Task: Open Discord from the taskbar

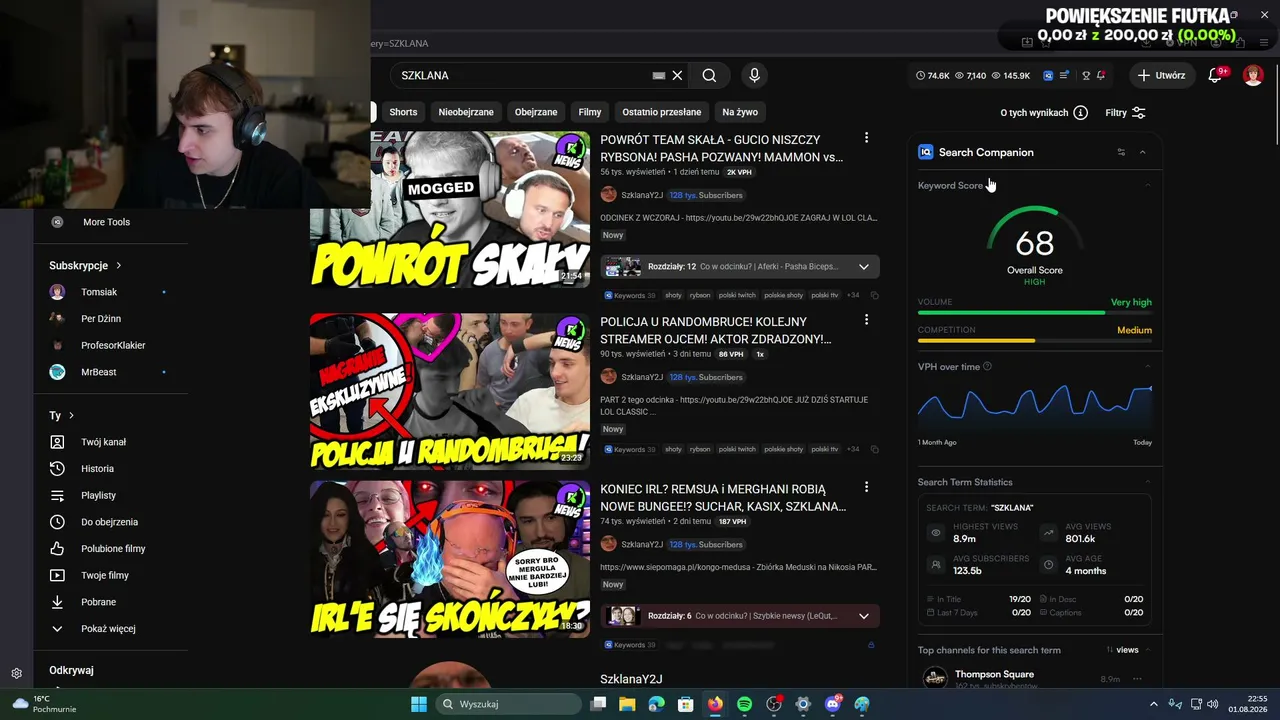Action: point(832,704)
